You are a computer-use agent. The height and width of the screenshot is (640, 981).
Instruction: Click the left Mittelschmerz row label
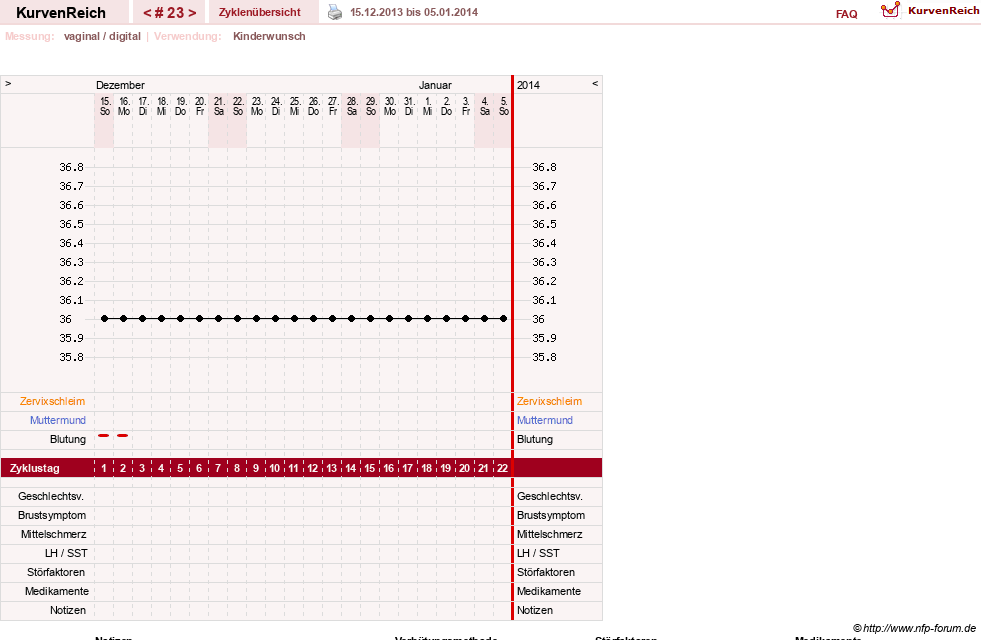54,534
